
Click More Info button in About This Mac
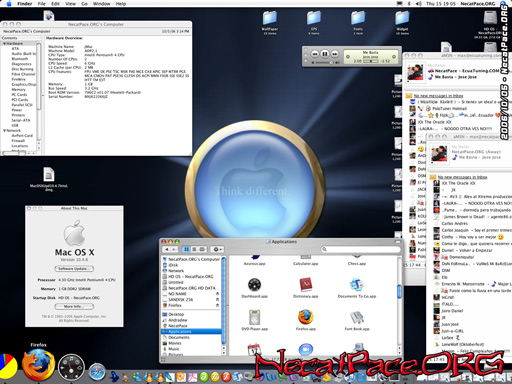[74, 306]
